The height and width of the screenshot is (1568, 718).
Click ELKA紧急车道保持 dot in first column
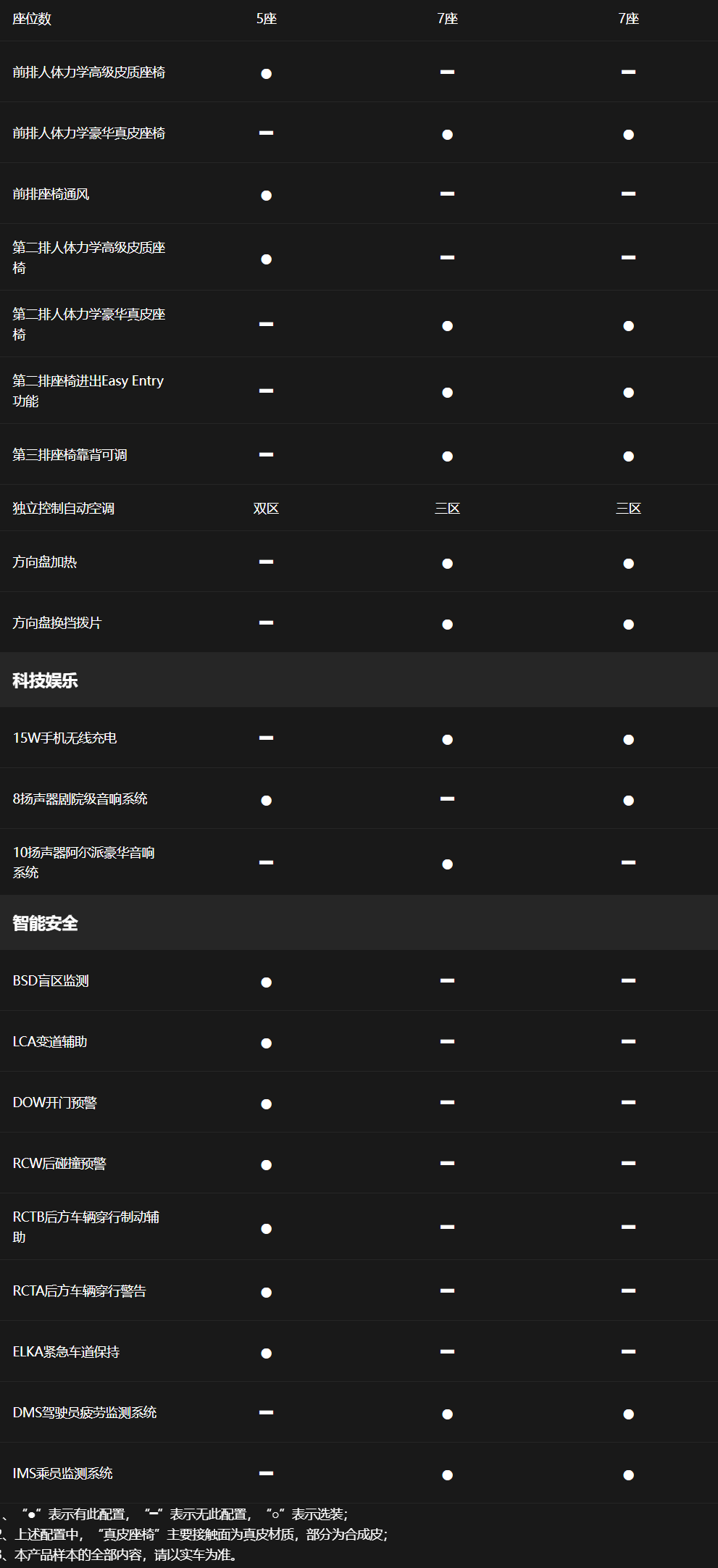[266, 1354]
